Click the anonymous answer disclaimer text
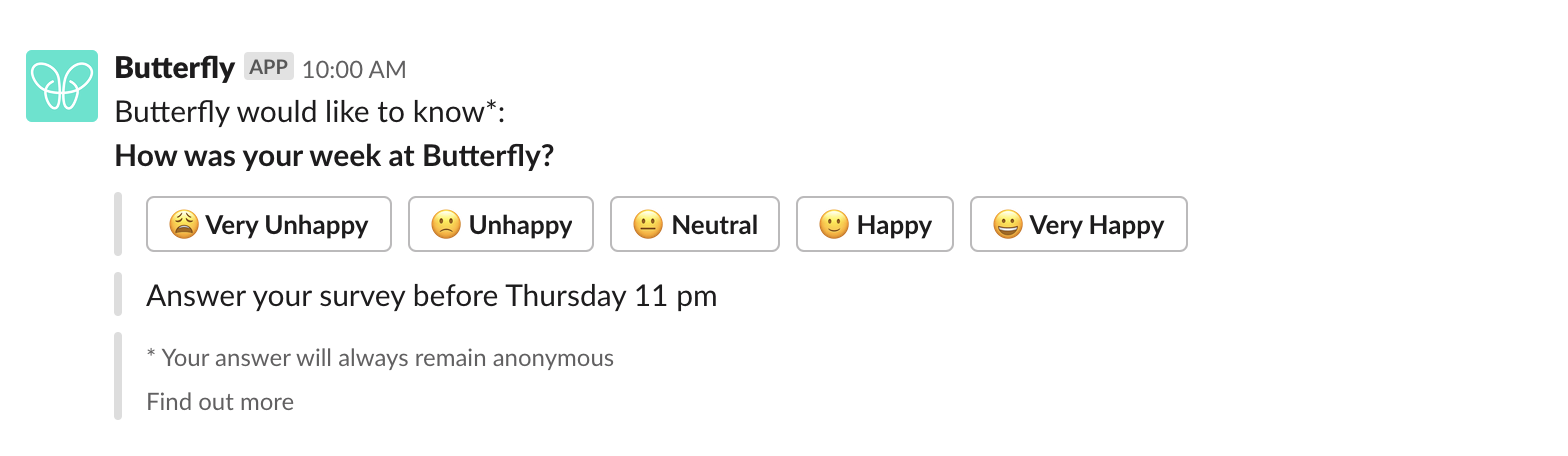This screenshot has height=456, width=1568. (380, 357)
